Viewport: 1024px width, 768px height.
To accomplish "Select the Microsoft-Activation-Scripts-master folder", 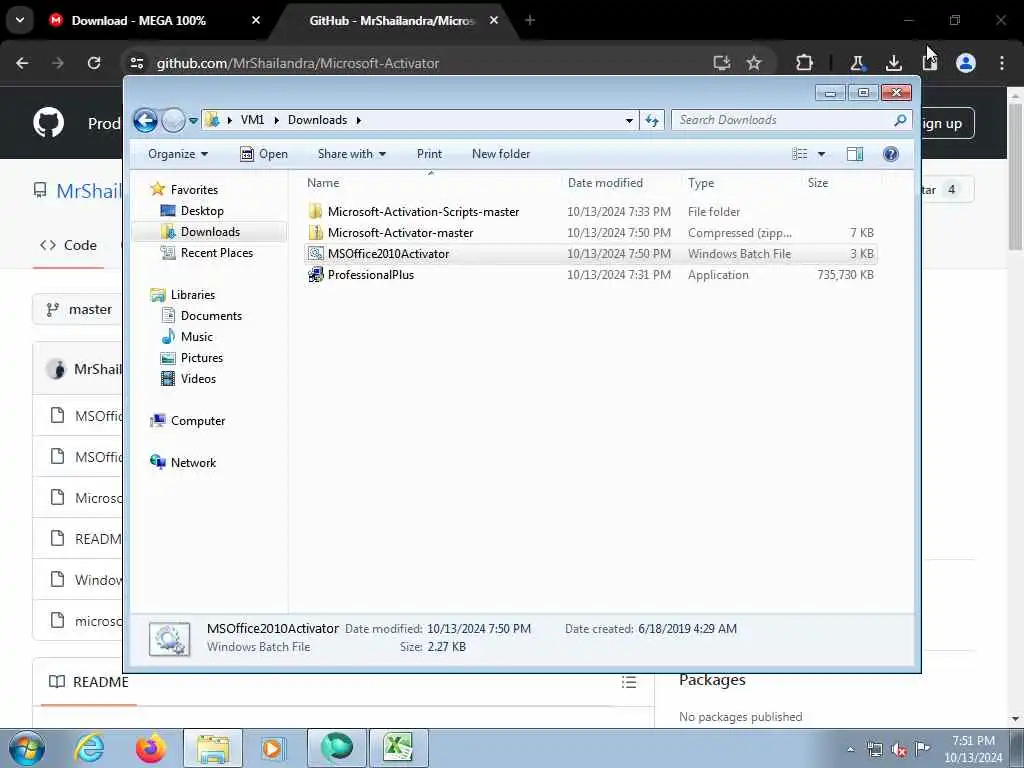I will (x=423, y=212).
